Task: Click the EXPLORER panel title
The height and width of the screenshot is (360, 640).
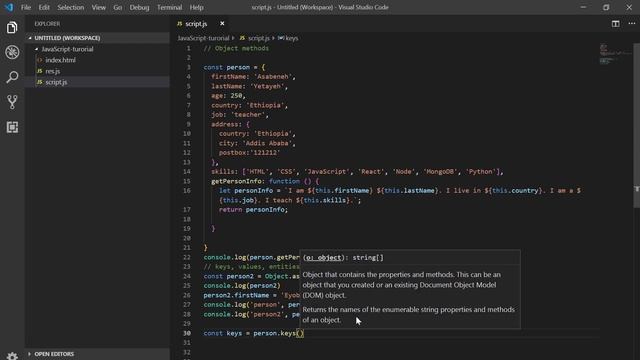Action: click(47, 24)
